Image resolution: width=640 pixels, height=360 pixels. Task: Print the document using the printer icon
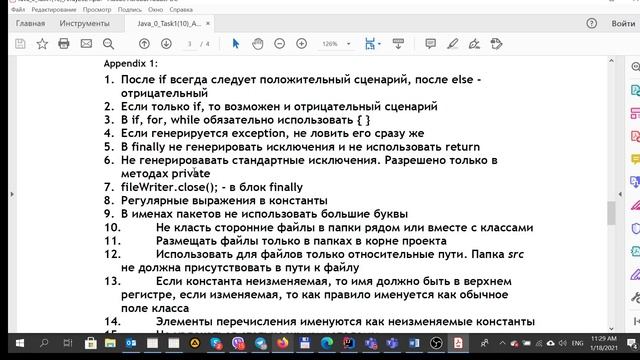coord(64,44)
